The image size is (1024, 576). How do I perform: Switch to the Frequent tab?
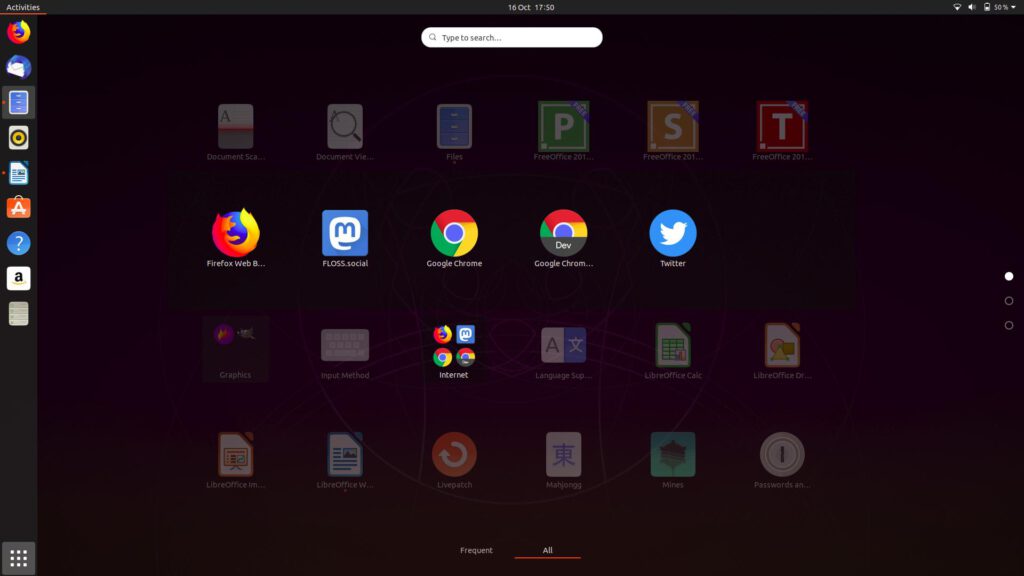476,550
